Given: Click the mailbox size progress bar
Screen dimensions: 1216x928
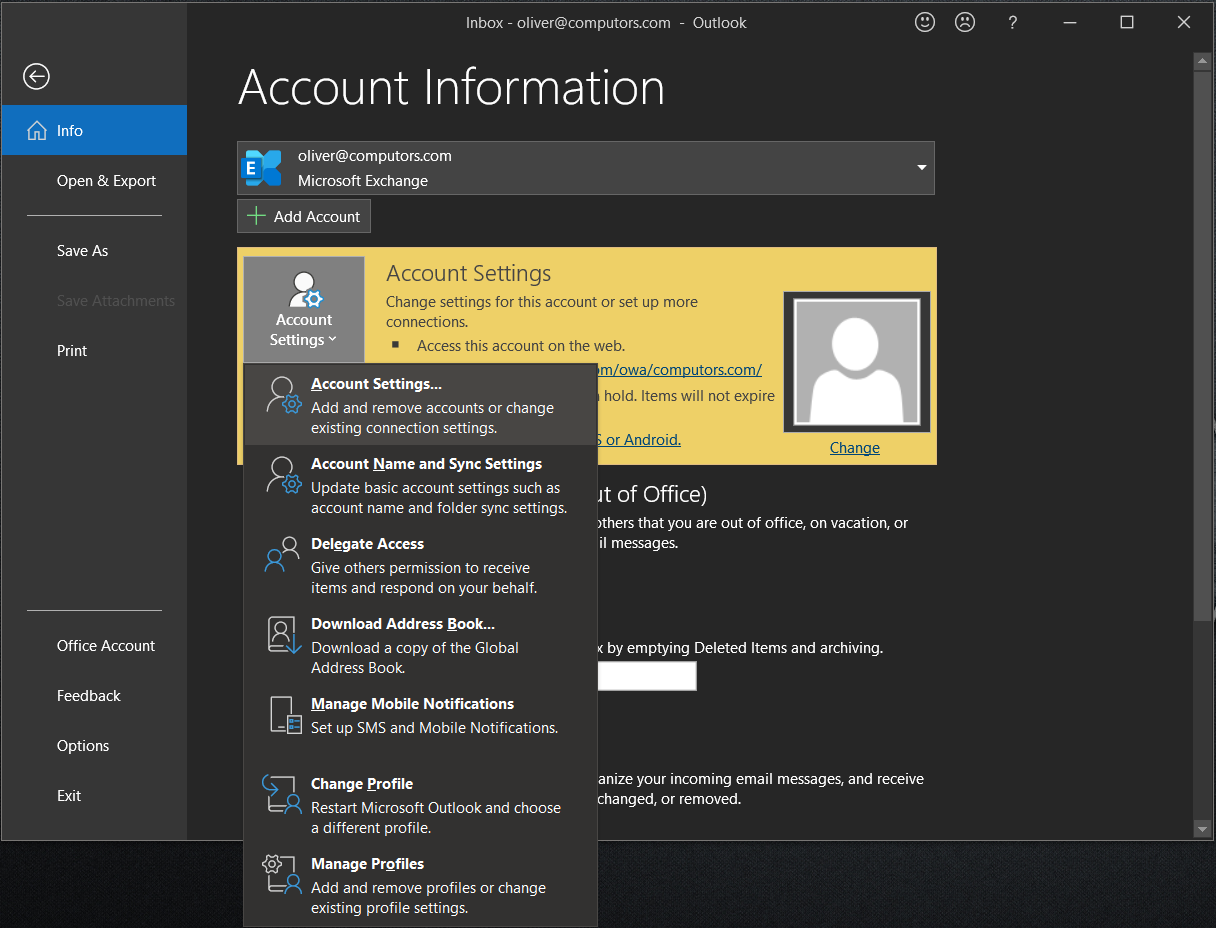Looking at the screenshot, I should 646,676.
